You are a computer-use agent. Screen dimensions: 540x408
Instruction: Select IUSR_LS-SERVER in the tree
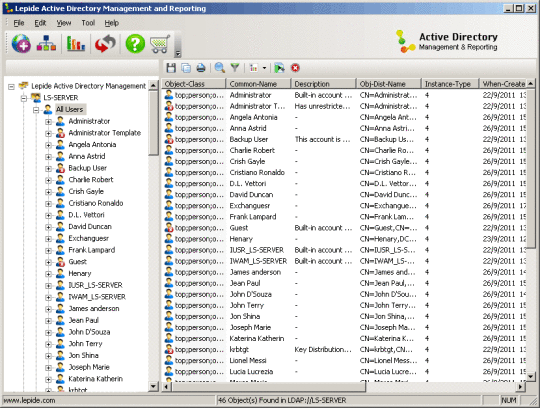click(x=95, y=285)
